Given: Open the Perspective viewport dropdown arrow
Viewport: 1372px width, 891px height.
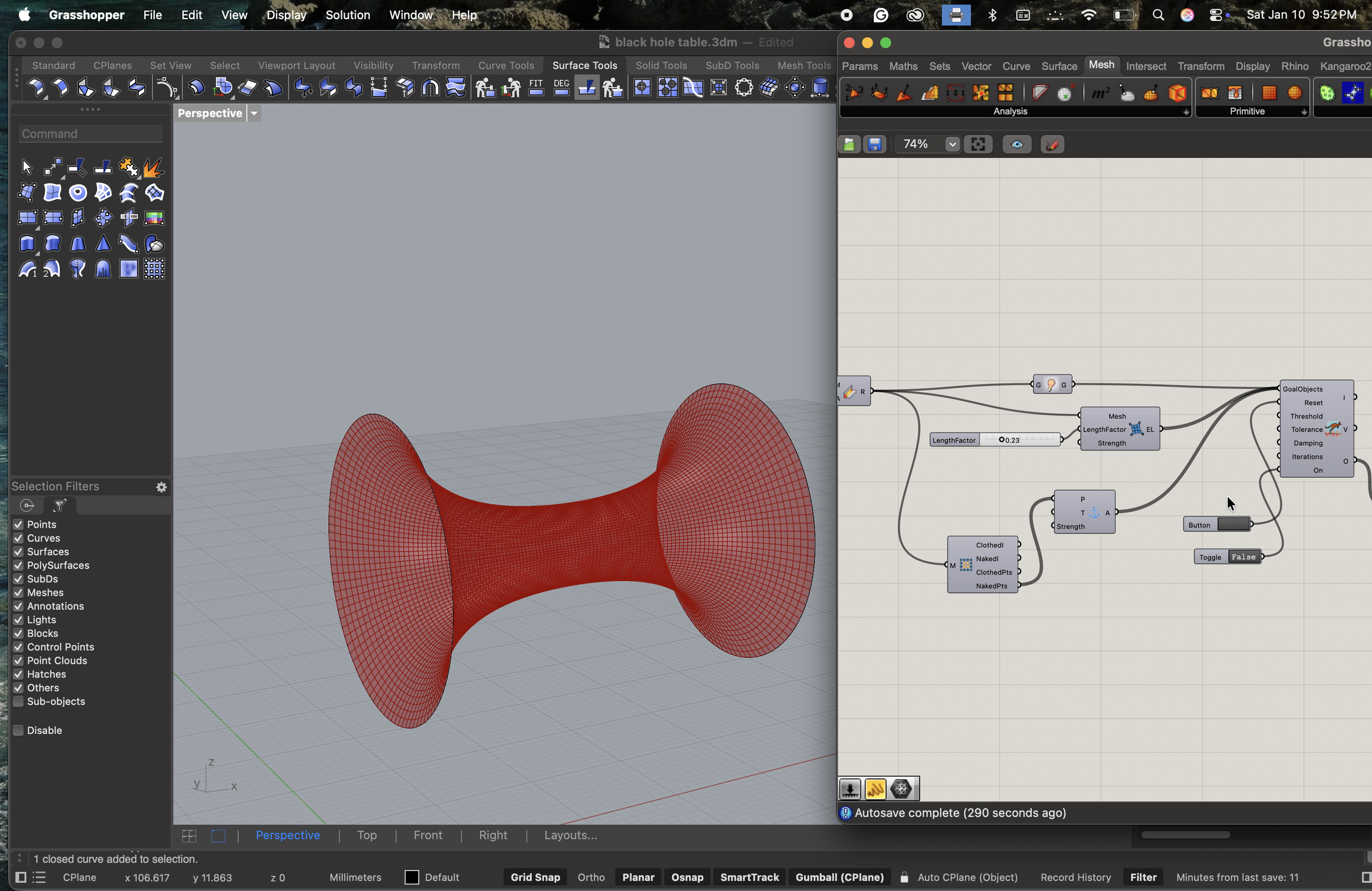Looking at the screenshot, I should 254,113.
